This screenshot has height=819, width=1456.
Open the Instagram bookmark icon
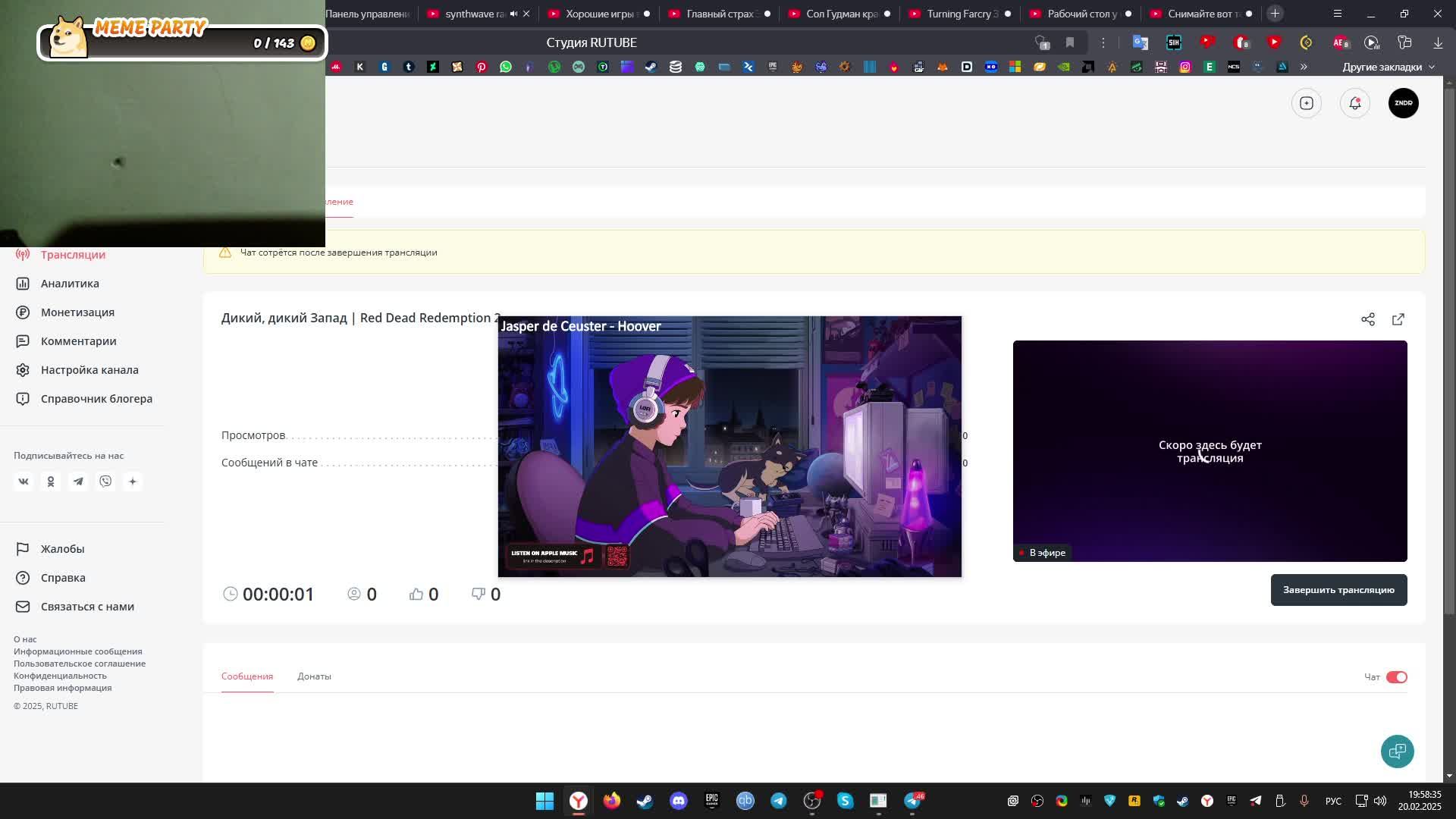(x=1185, y=67)
